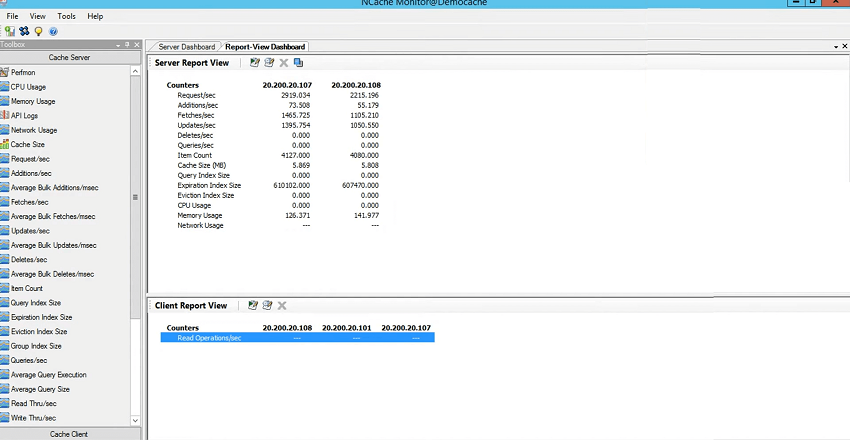
Task: Select the Perfmon icon in the Toolbox
Action: click(x=4, y=72)
